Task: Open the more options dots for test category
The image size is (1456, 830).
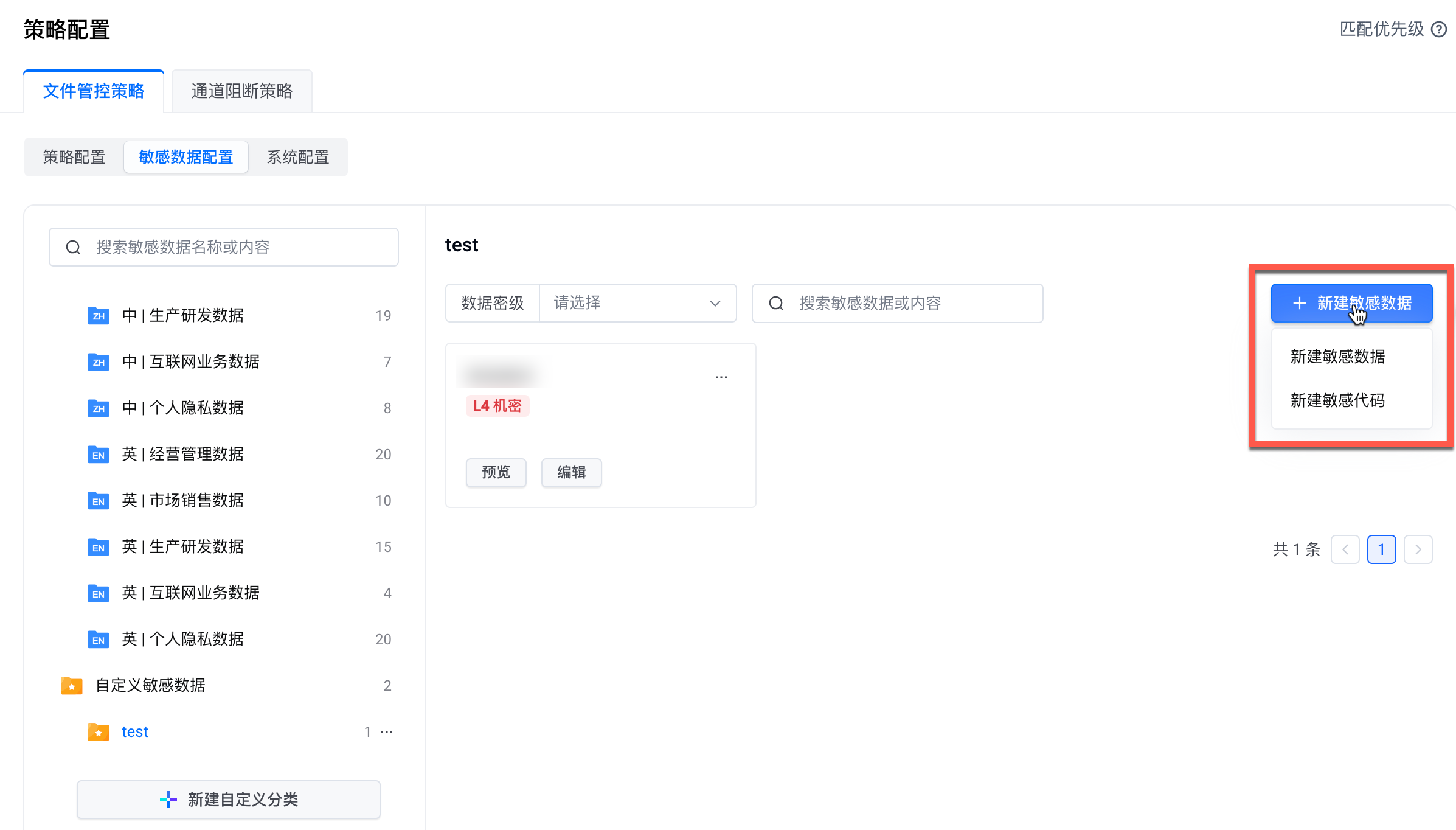Action: click(387, 731)
